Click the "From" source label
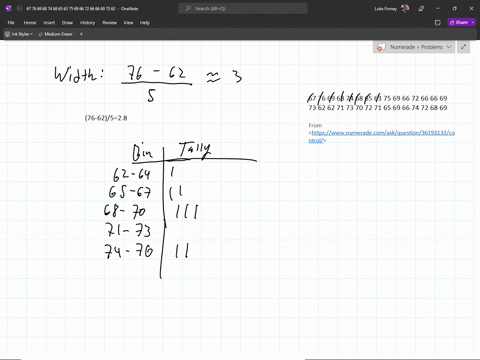Viewport: 480px width, 360px height. pos(315,125)
